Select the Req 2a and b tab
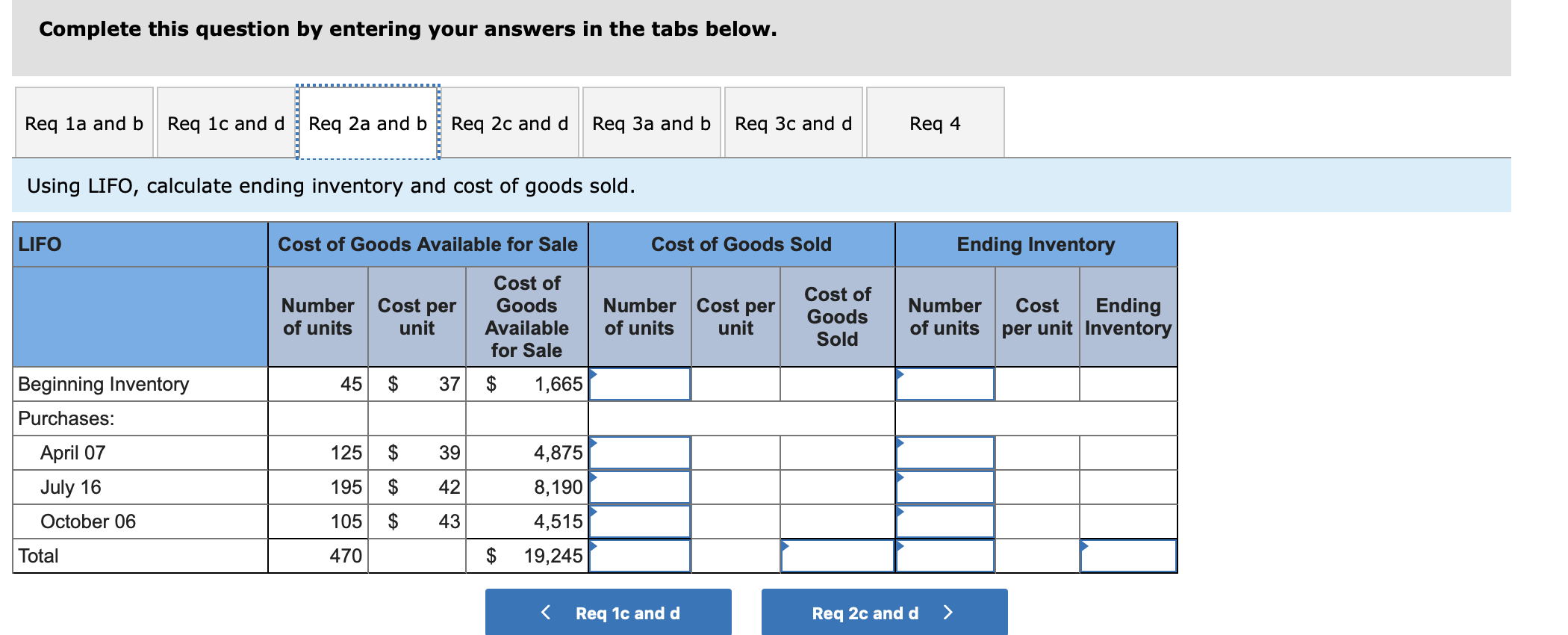1568x635 pixels. tap(367, 123)
